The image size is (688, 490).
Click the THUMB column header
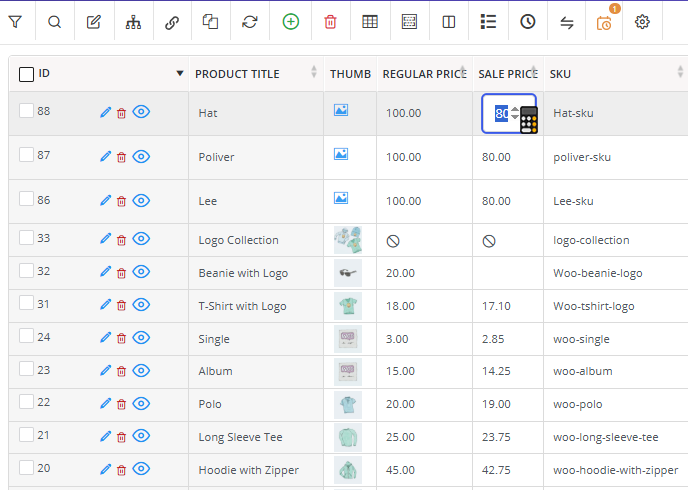[x=351, y=74]
